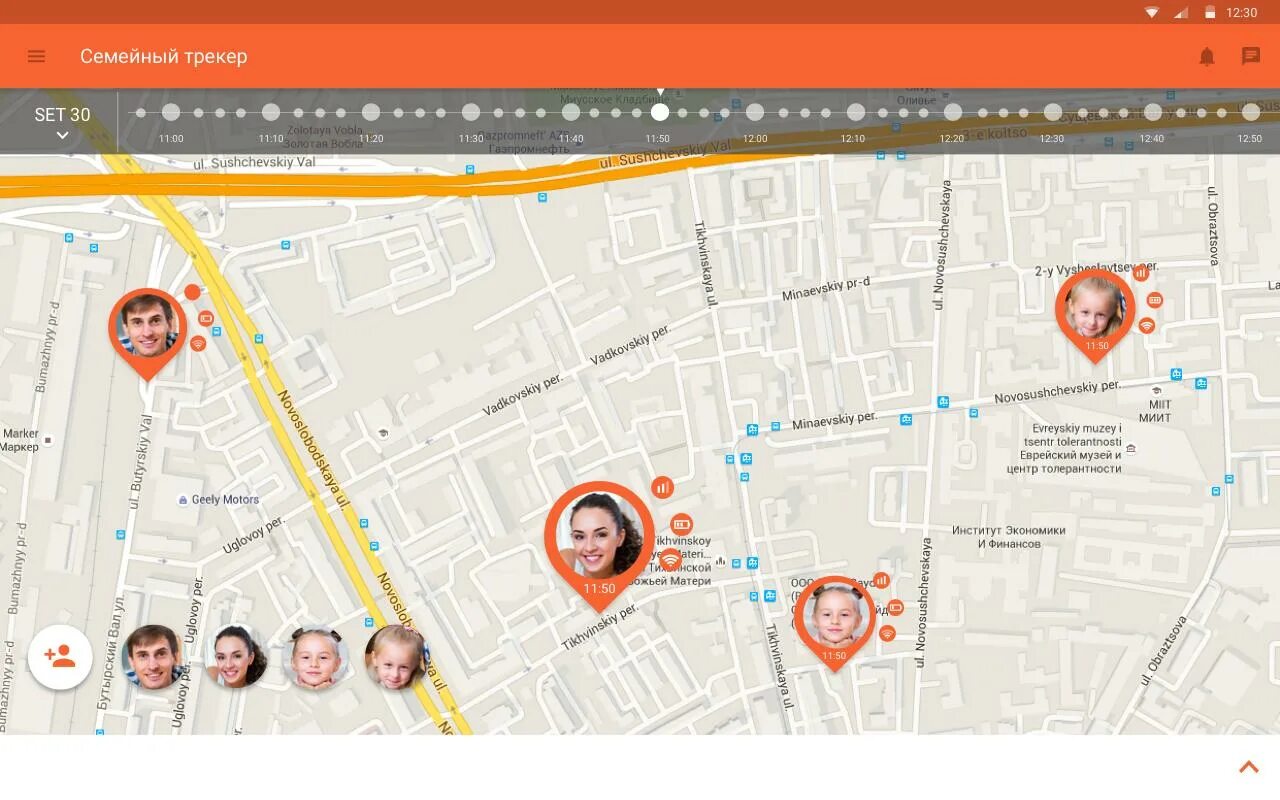This screenshot has width=1280, height=800.
Task: Open the hamburger navigation menu
Action: tap(37, 56)
